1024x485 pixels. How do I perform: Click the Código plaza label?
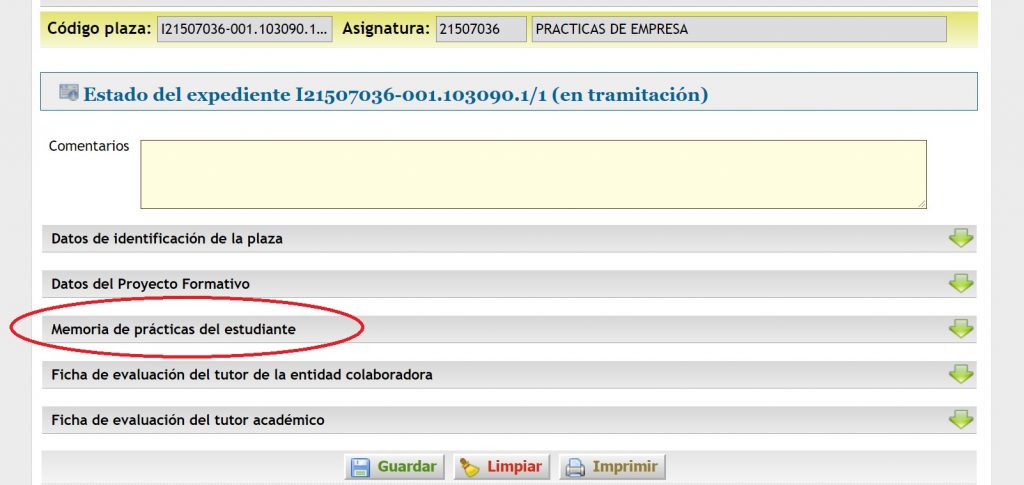coord(99,29)
